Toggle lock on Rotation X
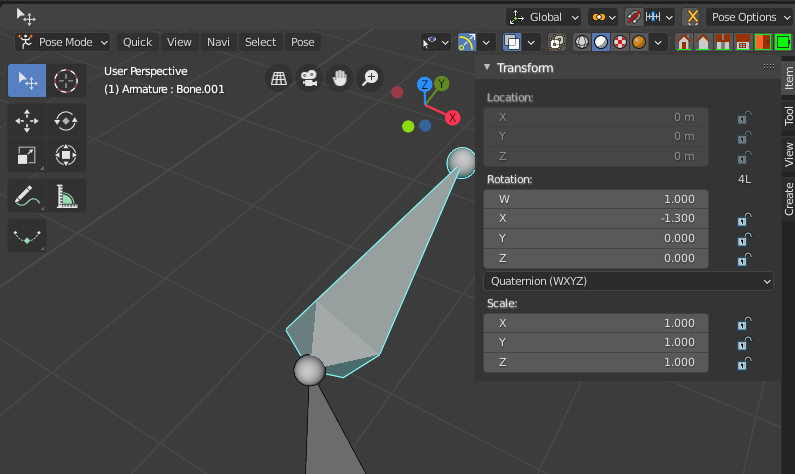 (744, 219)
